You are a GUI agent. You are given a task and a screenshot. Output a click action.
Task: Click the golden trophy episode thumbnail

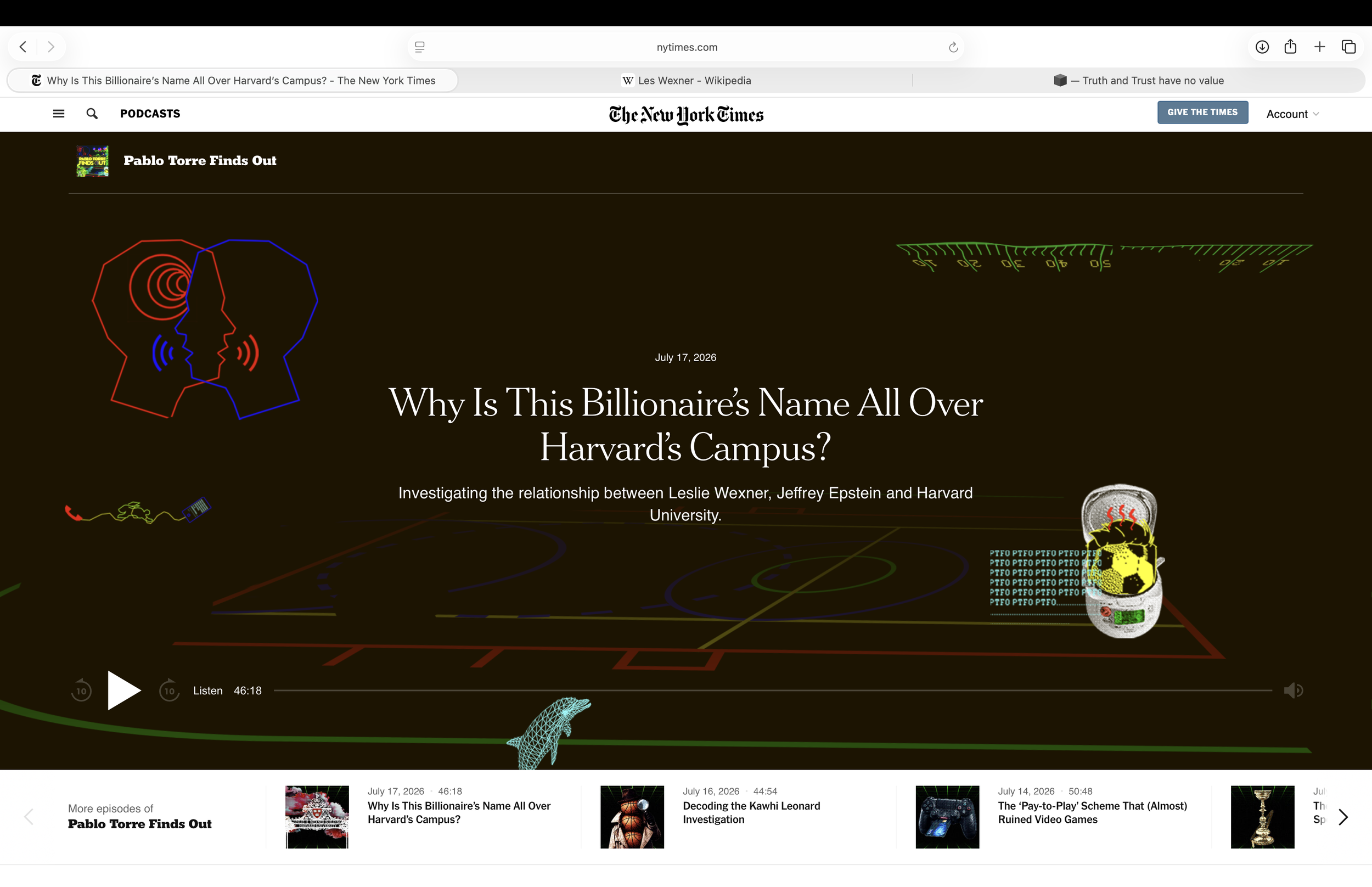click(1263, 817)
